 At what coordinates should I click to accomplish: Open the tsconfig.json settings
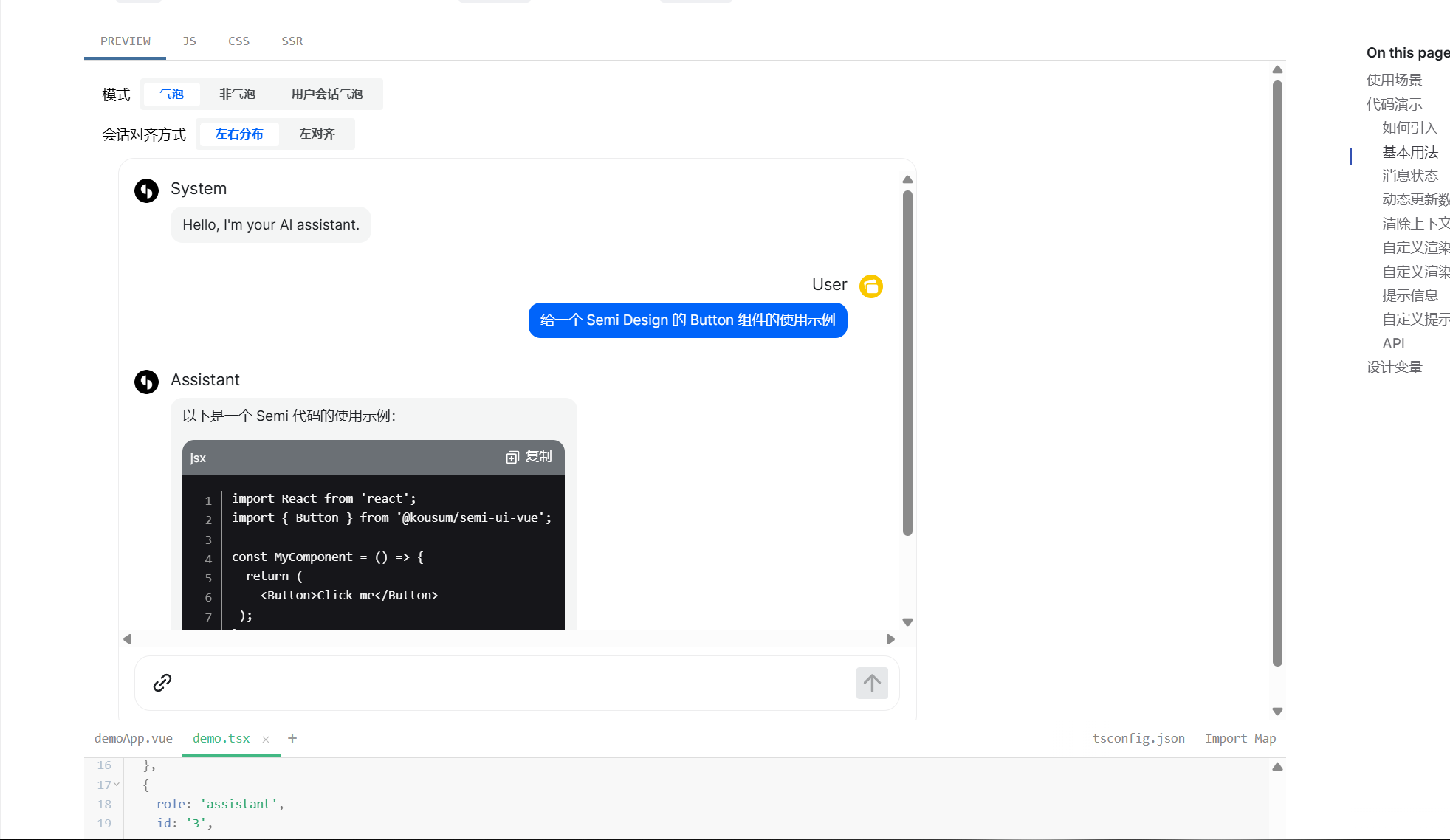(x=1138, y=738)
